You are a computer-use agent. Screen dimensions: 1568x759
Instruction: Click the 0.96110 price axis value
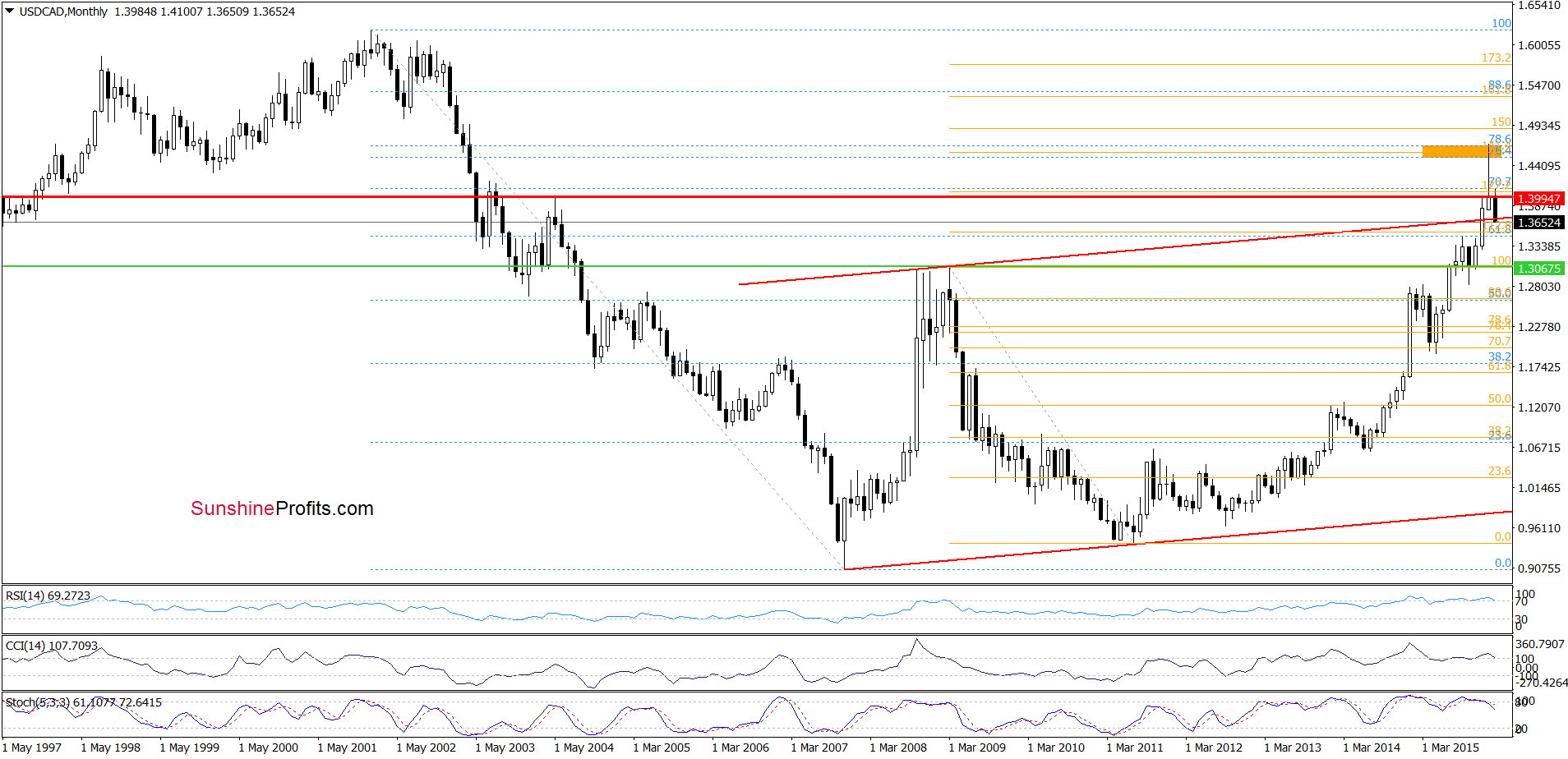(1539, 528)
